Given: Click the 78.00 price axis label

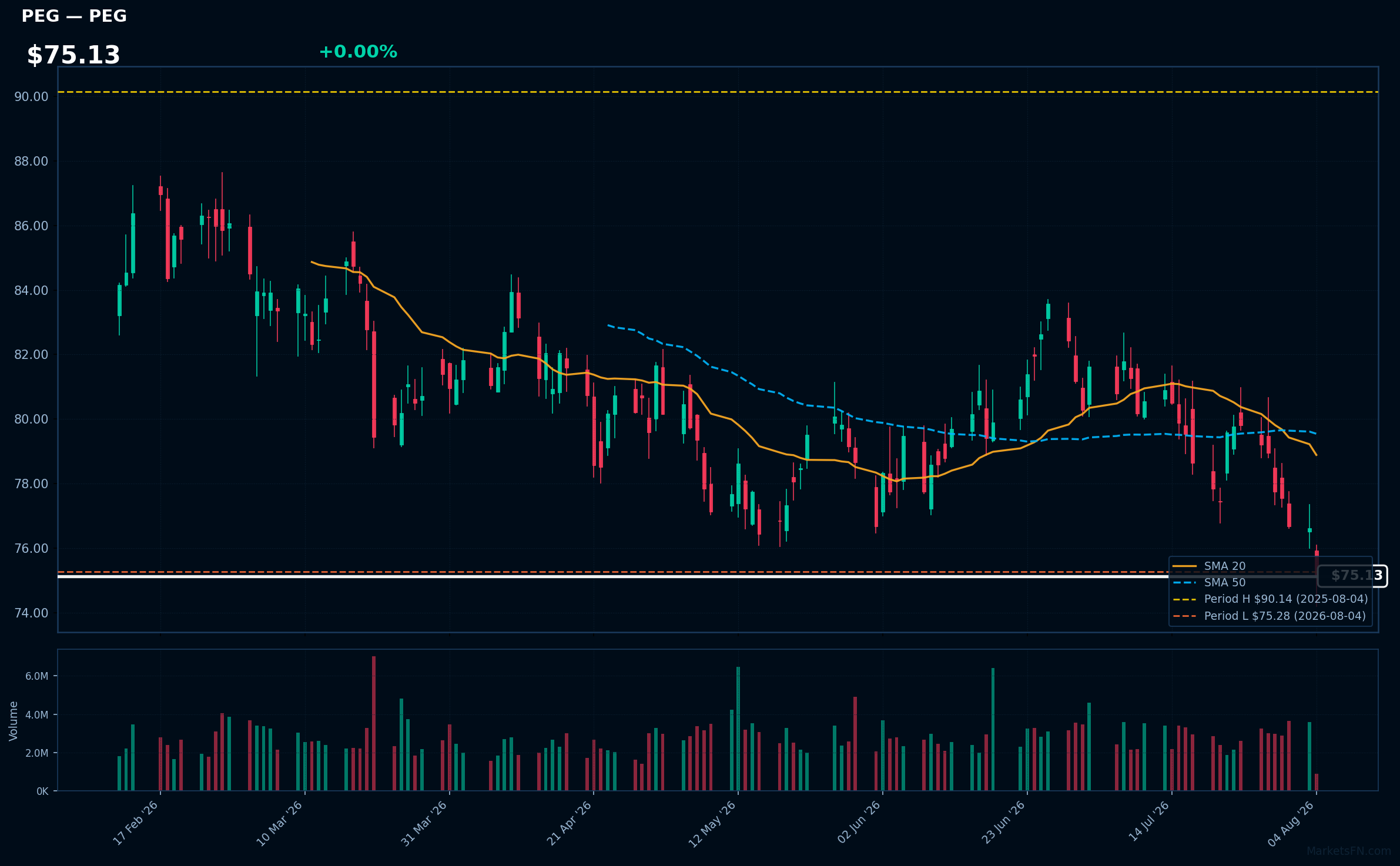Looking at the screenshot, I should 31,484.
